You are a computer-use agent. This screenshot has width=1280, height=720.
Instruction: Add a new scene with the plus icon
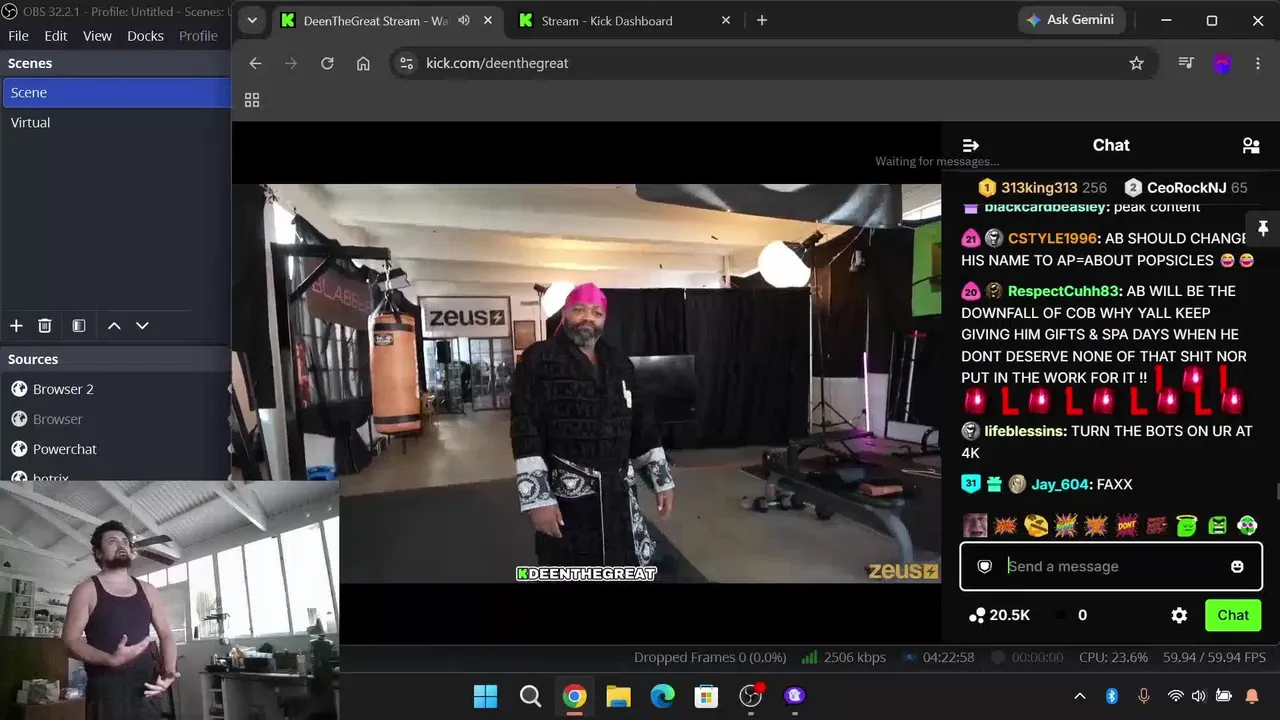[x=16, y=325]
